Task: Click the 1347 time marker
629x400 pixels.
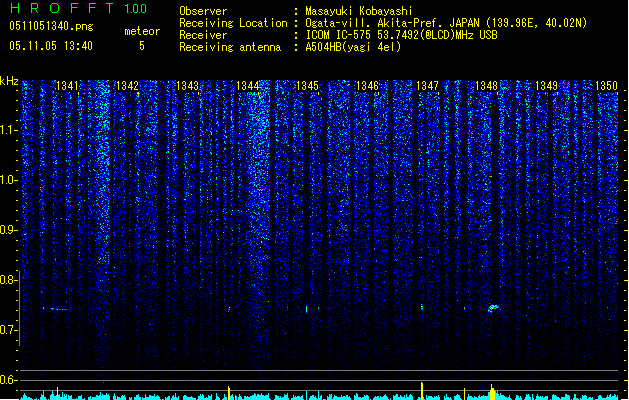Action: pos(427,86)
